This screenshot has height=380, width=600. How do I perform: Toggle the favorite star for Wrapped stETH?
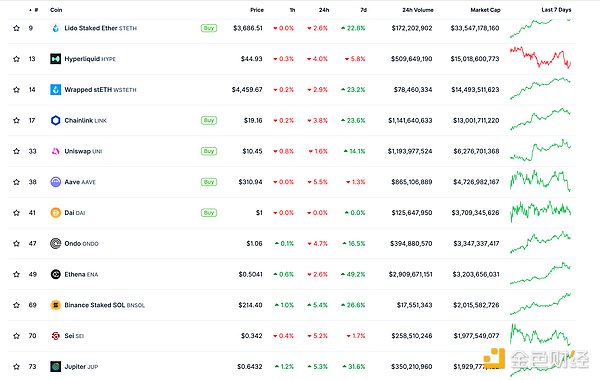pyautogui.click(x=16, y=90)
